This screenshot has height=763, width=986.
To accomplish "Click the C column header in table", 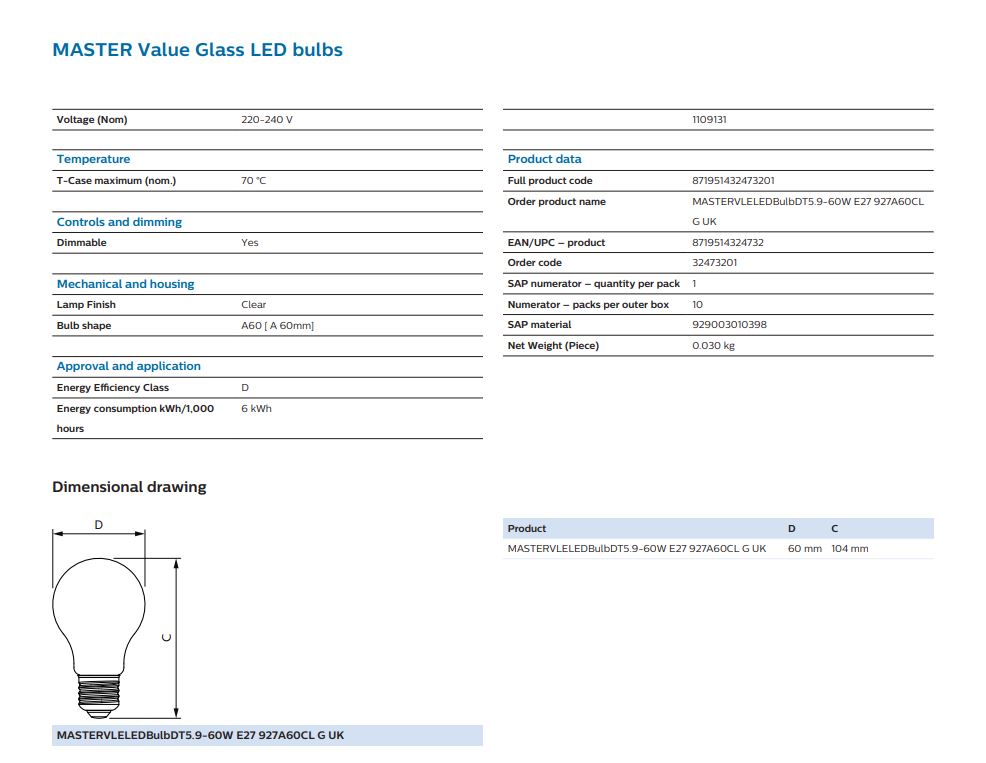I will (834, 528).
